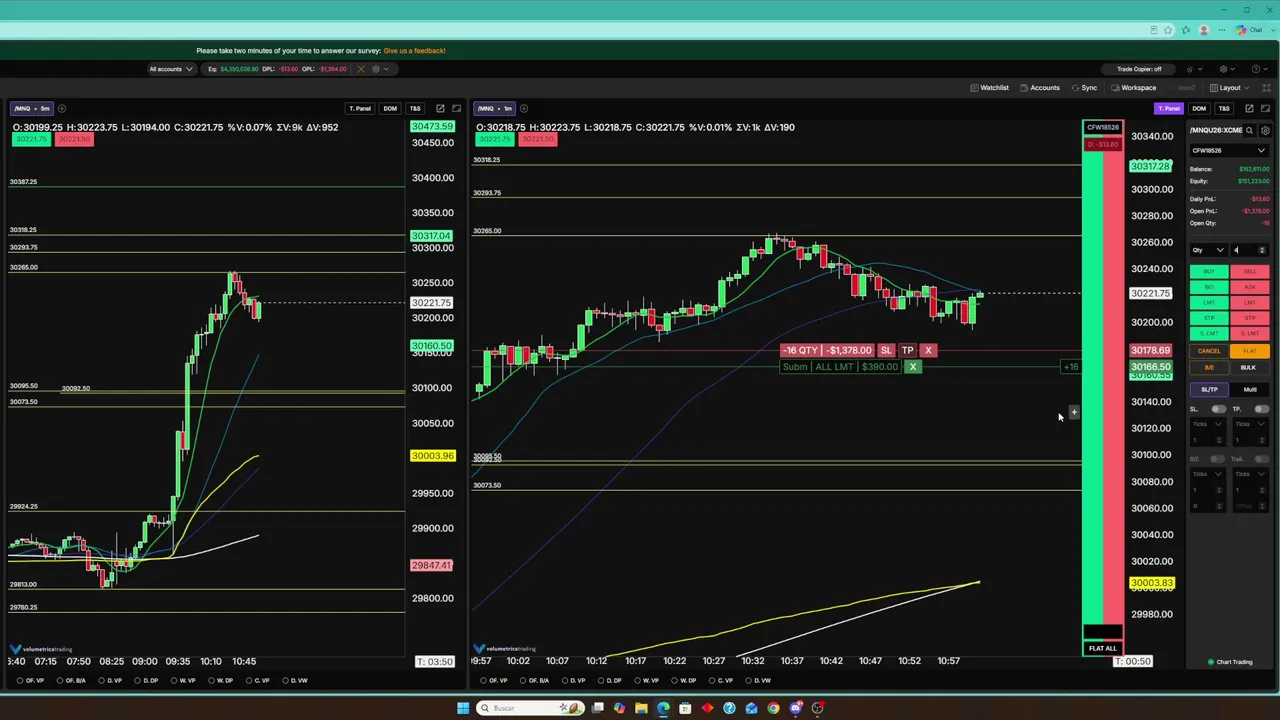Click the green BUY button

pyautogui.click(x=1209, y=272)
